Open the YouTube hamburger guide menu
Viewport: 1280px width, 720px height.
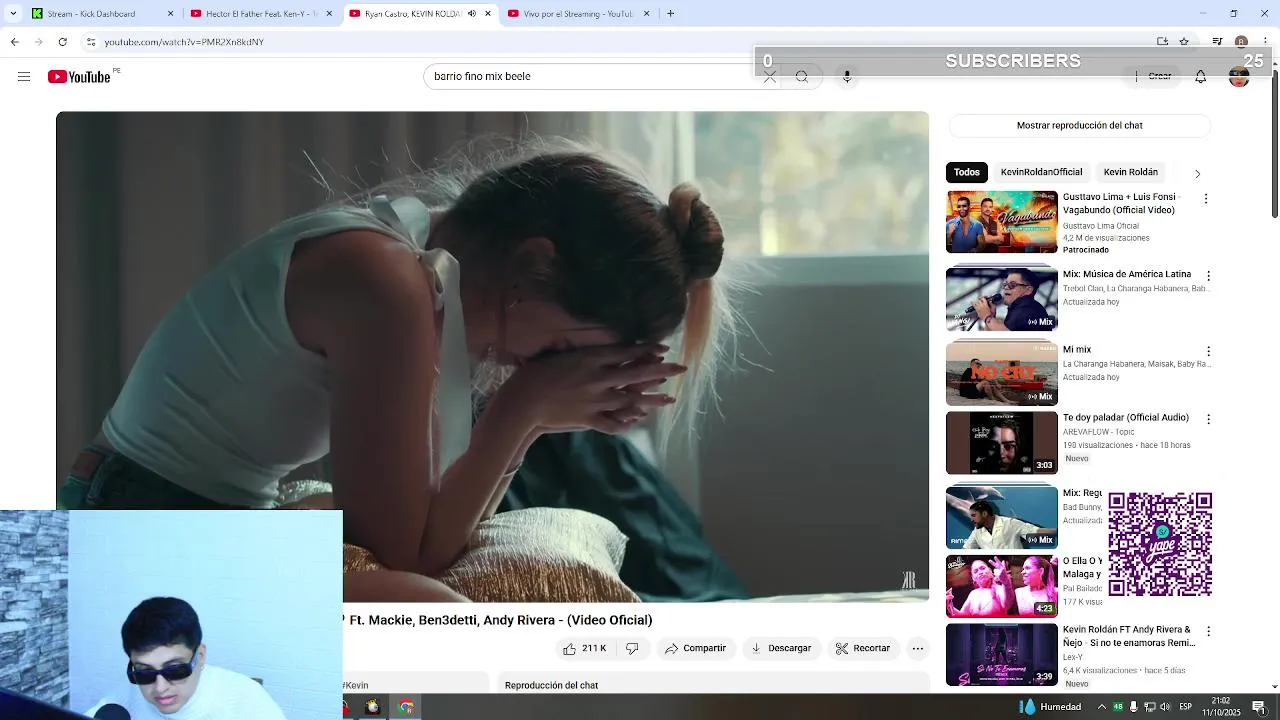[x=24, y=77]
